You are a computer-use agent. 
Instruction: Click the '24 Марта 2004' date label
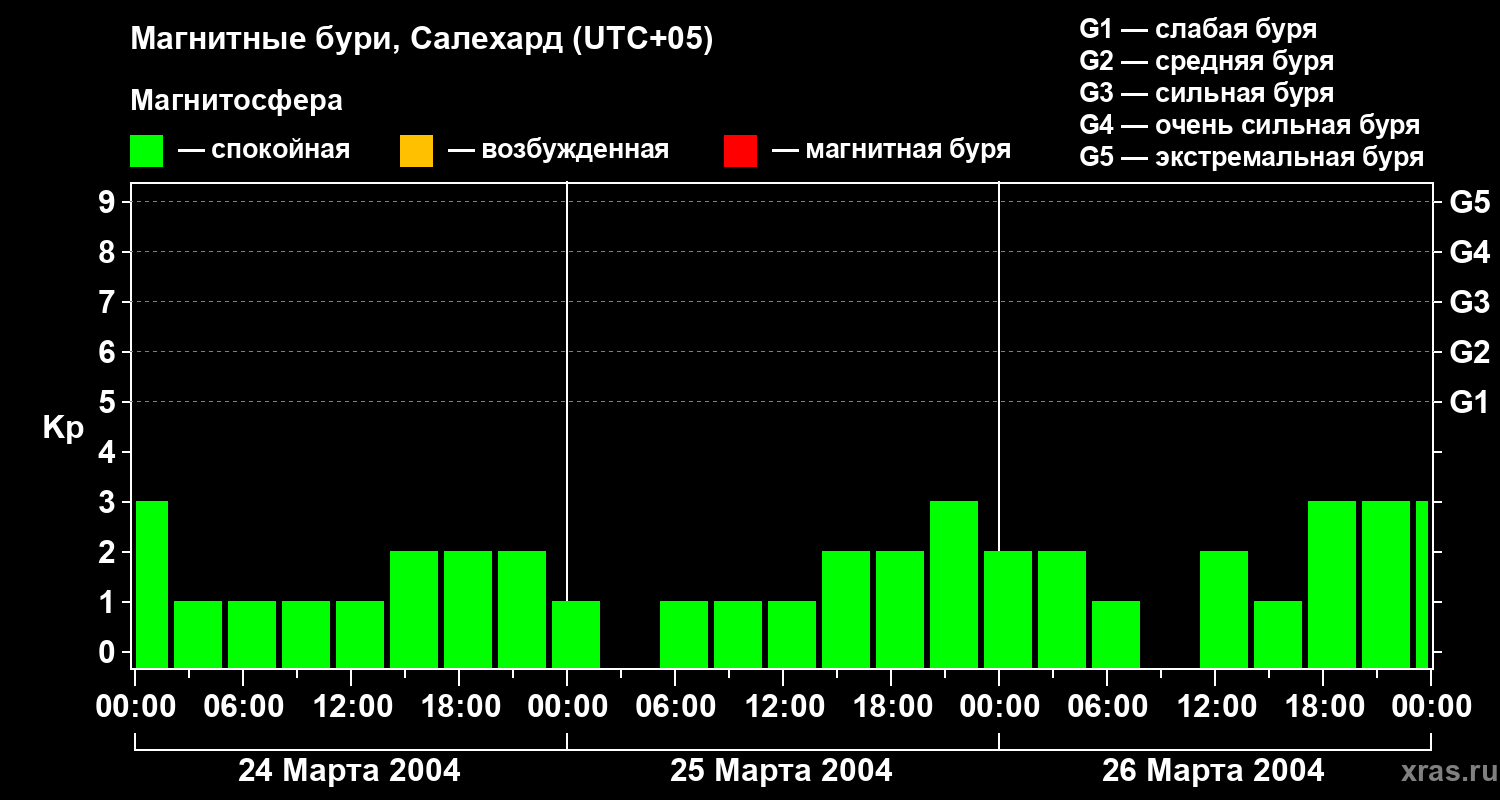[349, 770]
